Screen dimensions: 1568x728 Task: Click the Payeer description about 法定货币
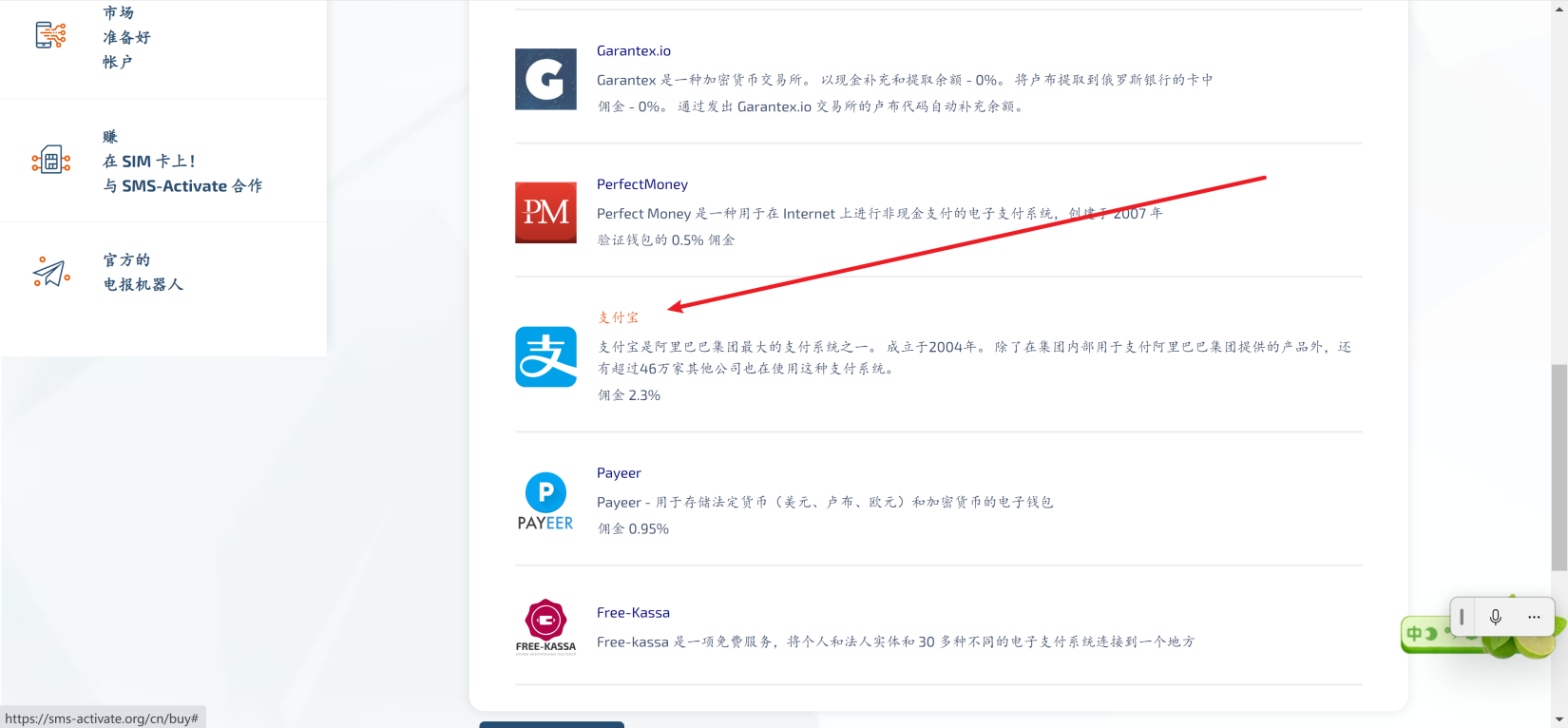[x=825, y=502]
